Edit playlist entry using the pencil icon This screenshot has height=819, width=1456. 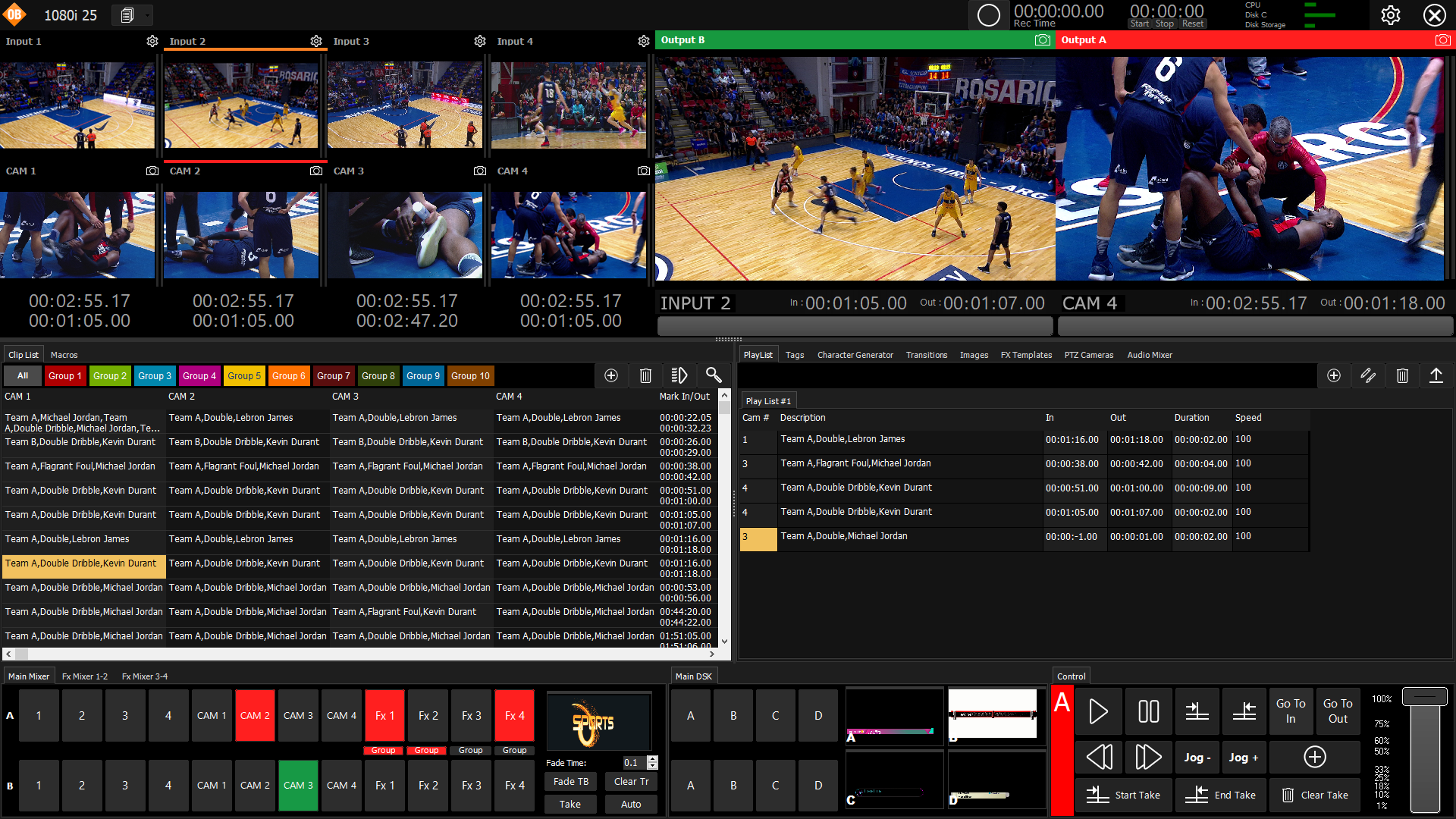click(x=1368, y=375)
